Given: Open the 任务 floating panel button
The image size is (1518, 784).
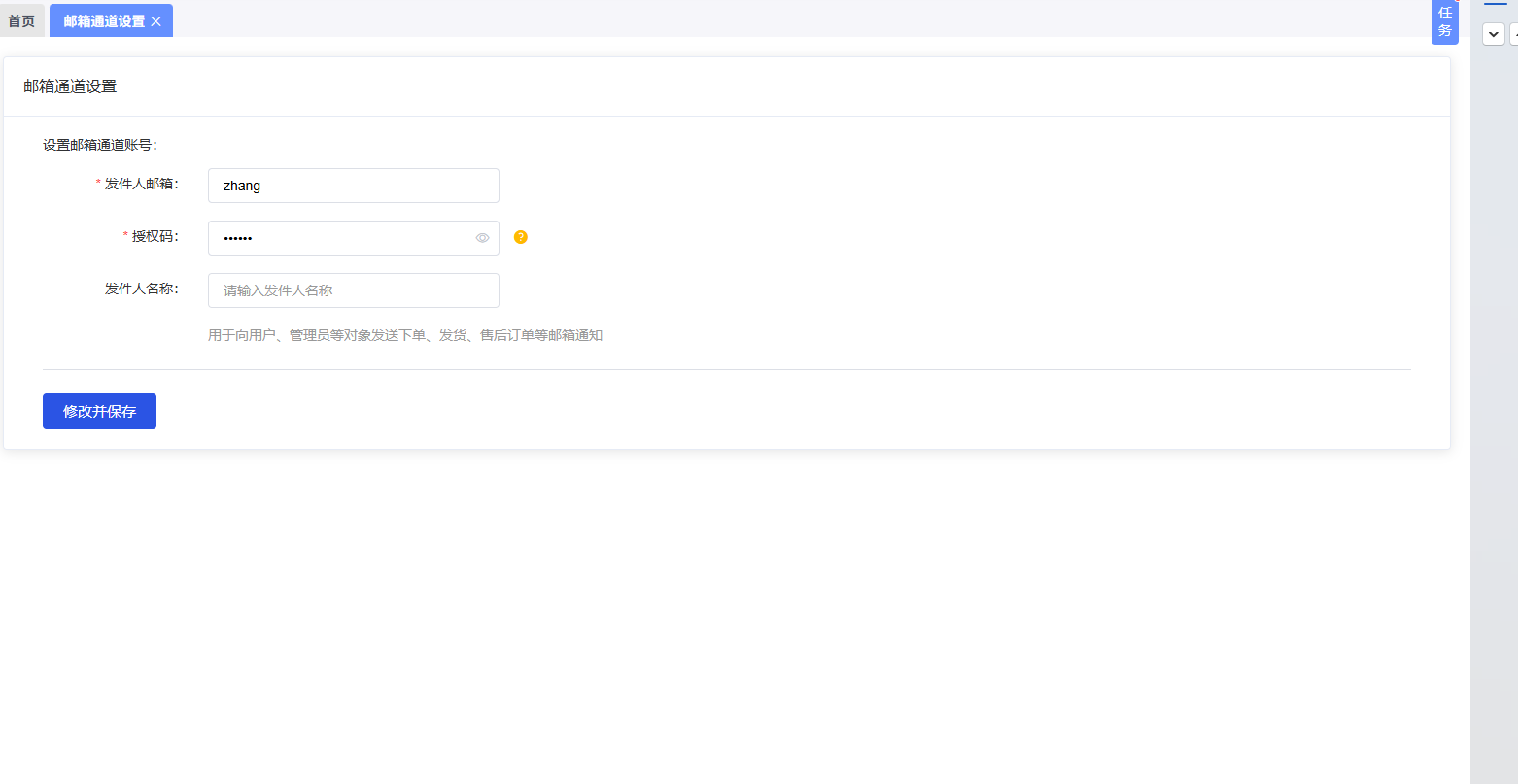Looking at the screenshot, I should click(1445, 22).
